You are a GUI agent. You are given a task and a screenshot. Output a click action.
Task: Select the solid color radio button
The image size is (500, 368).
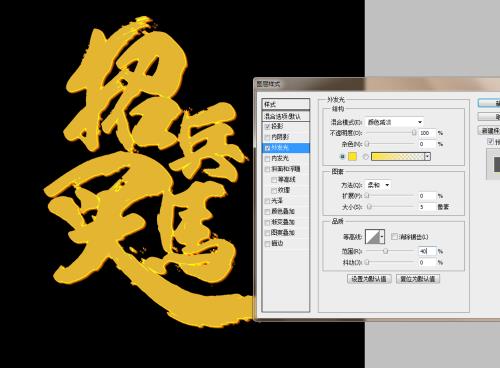(x=342, y=156)
